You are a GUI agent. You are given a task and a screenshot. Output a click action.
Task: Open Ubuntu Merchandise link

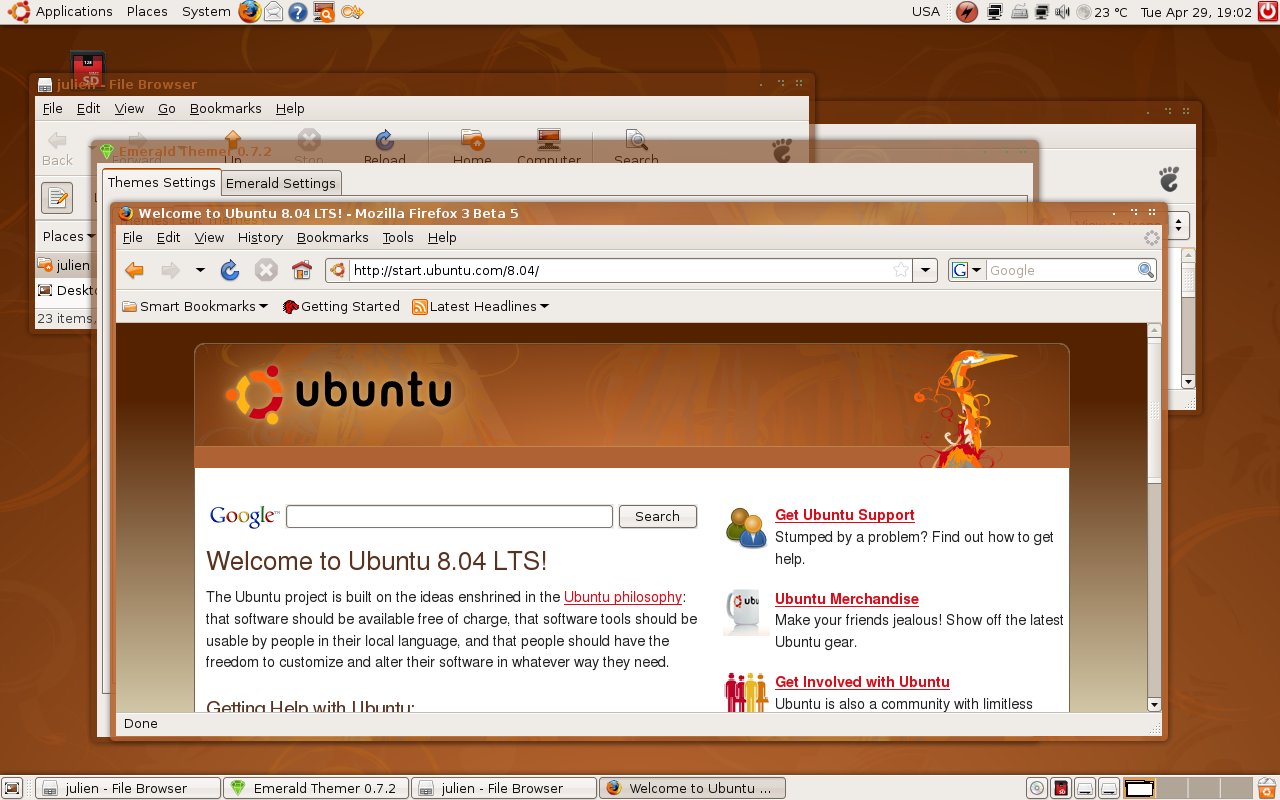pos(847,599)
